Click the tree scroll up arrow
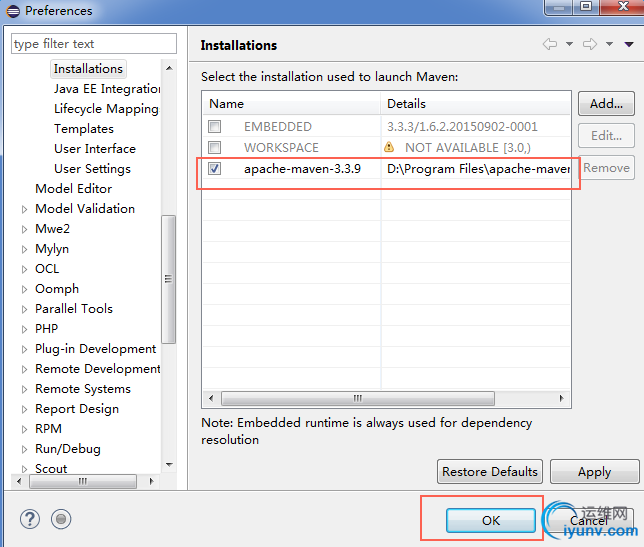Image resolution: width=644 pixels, height=547 pixels. (x=169, y=68)
